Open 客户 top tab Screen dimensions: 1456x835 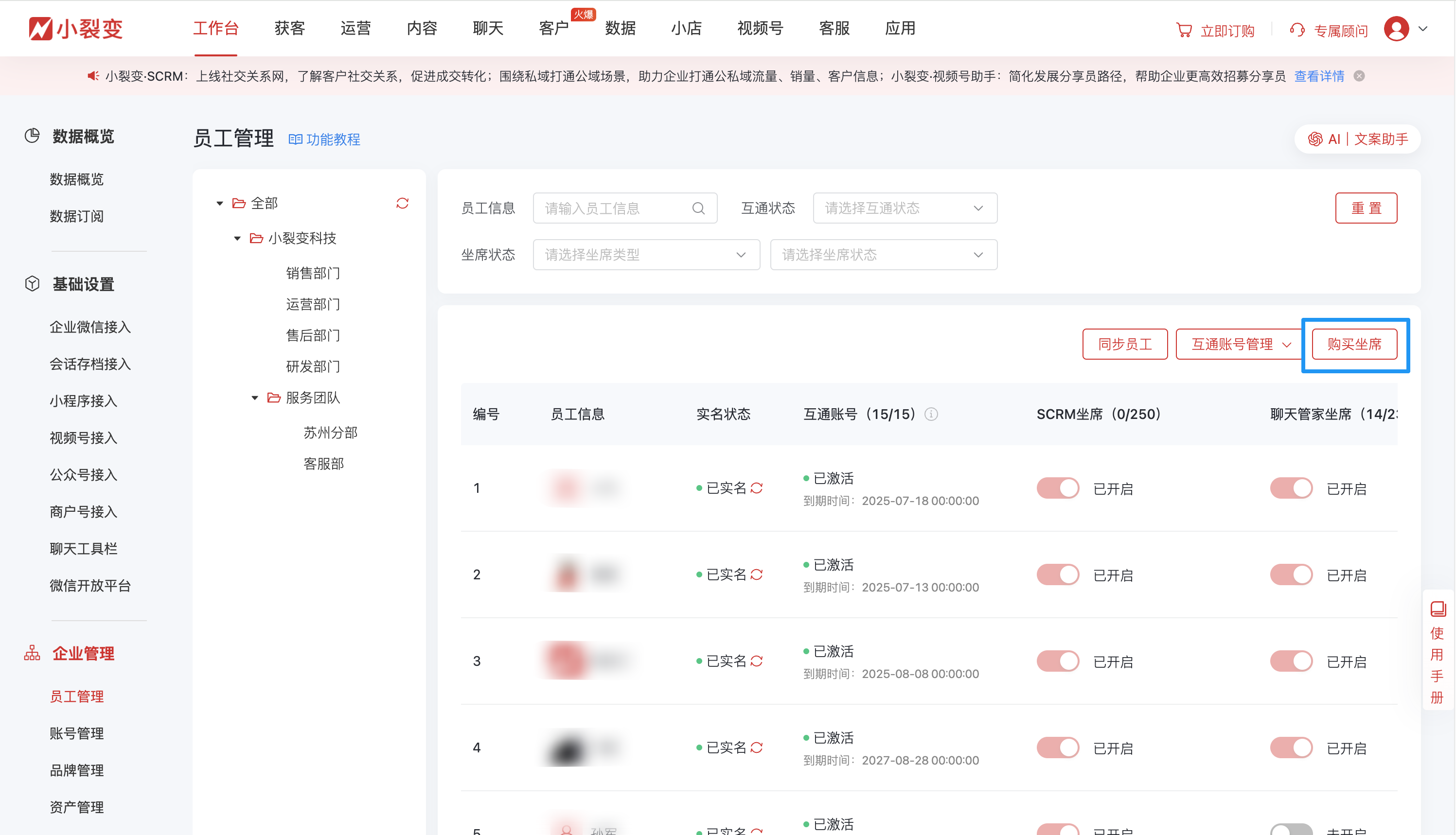click(554, 28)
